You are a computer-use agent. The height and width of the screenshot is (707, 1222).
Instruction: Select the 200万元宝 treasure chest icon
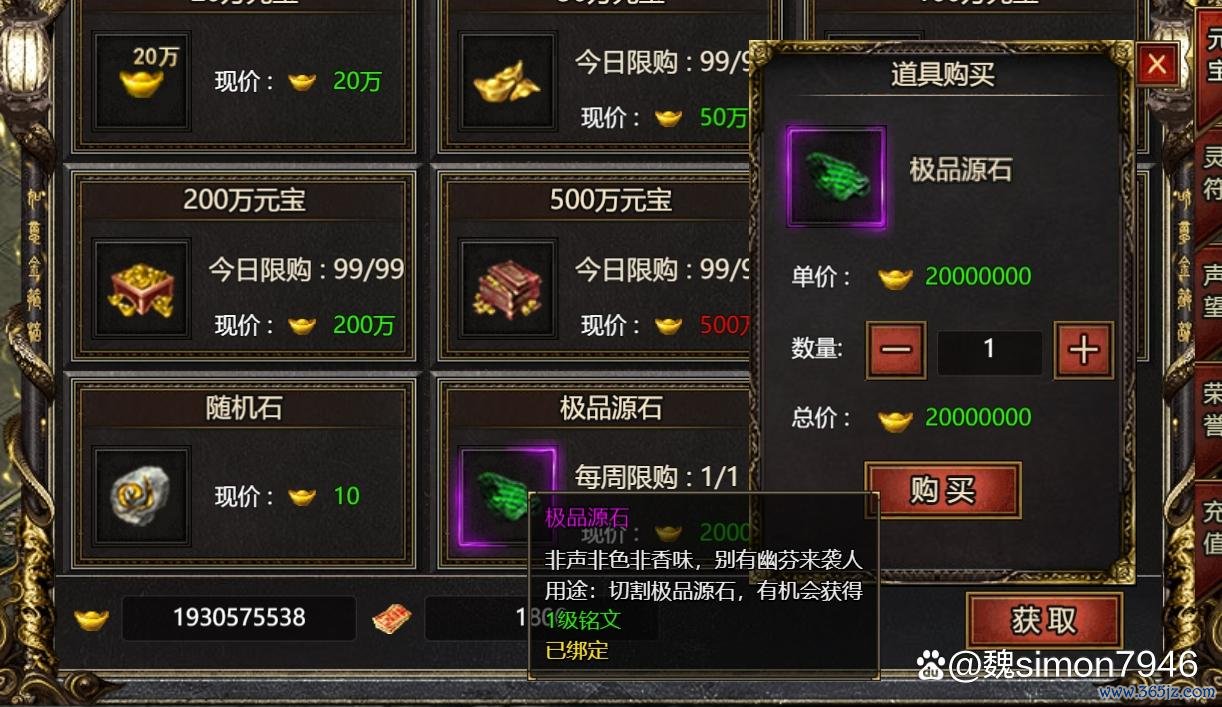coord(141,288)
